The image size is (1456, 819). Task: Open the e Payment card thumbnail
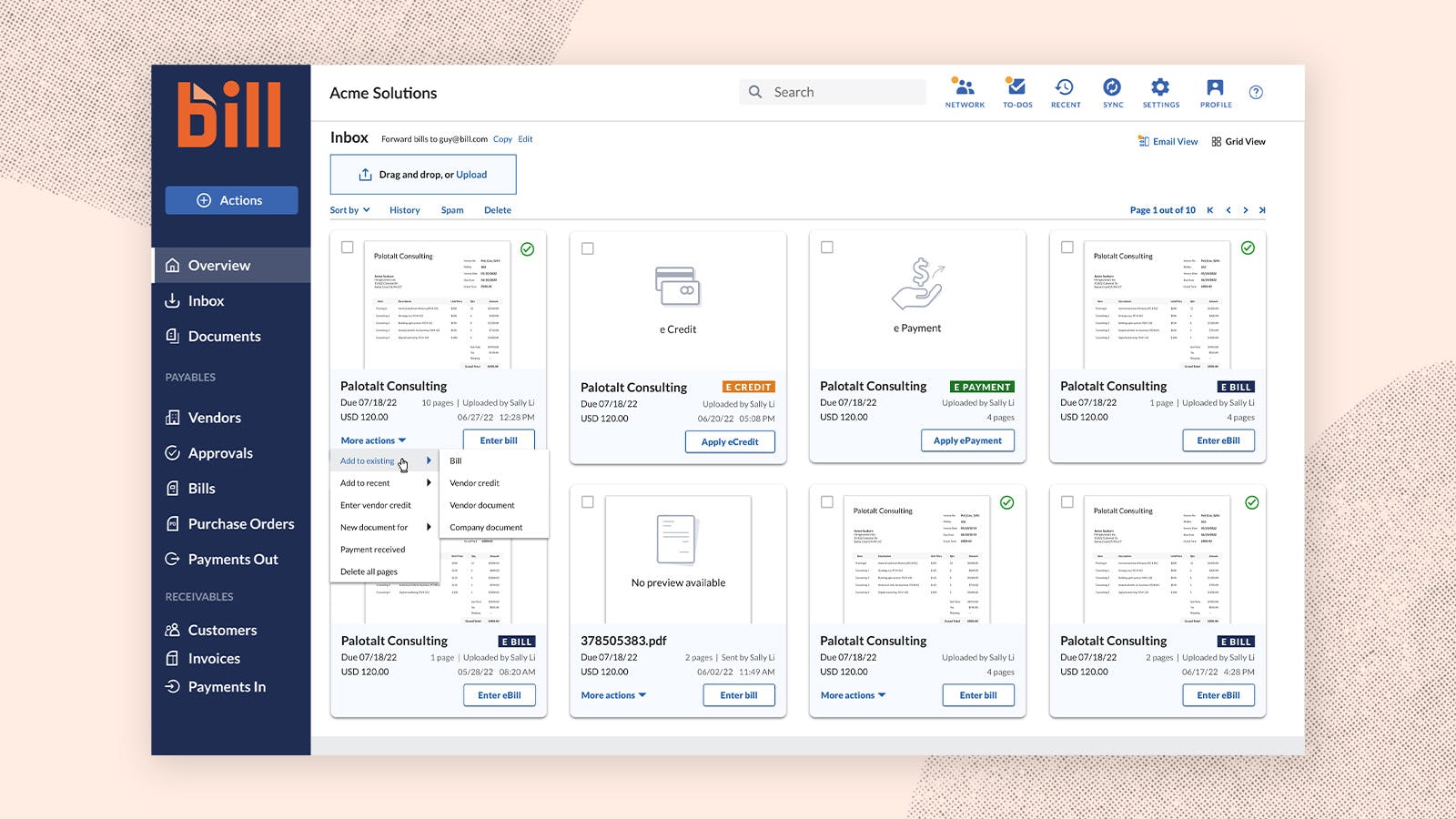tap(917, 296)
